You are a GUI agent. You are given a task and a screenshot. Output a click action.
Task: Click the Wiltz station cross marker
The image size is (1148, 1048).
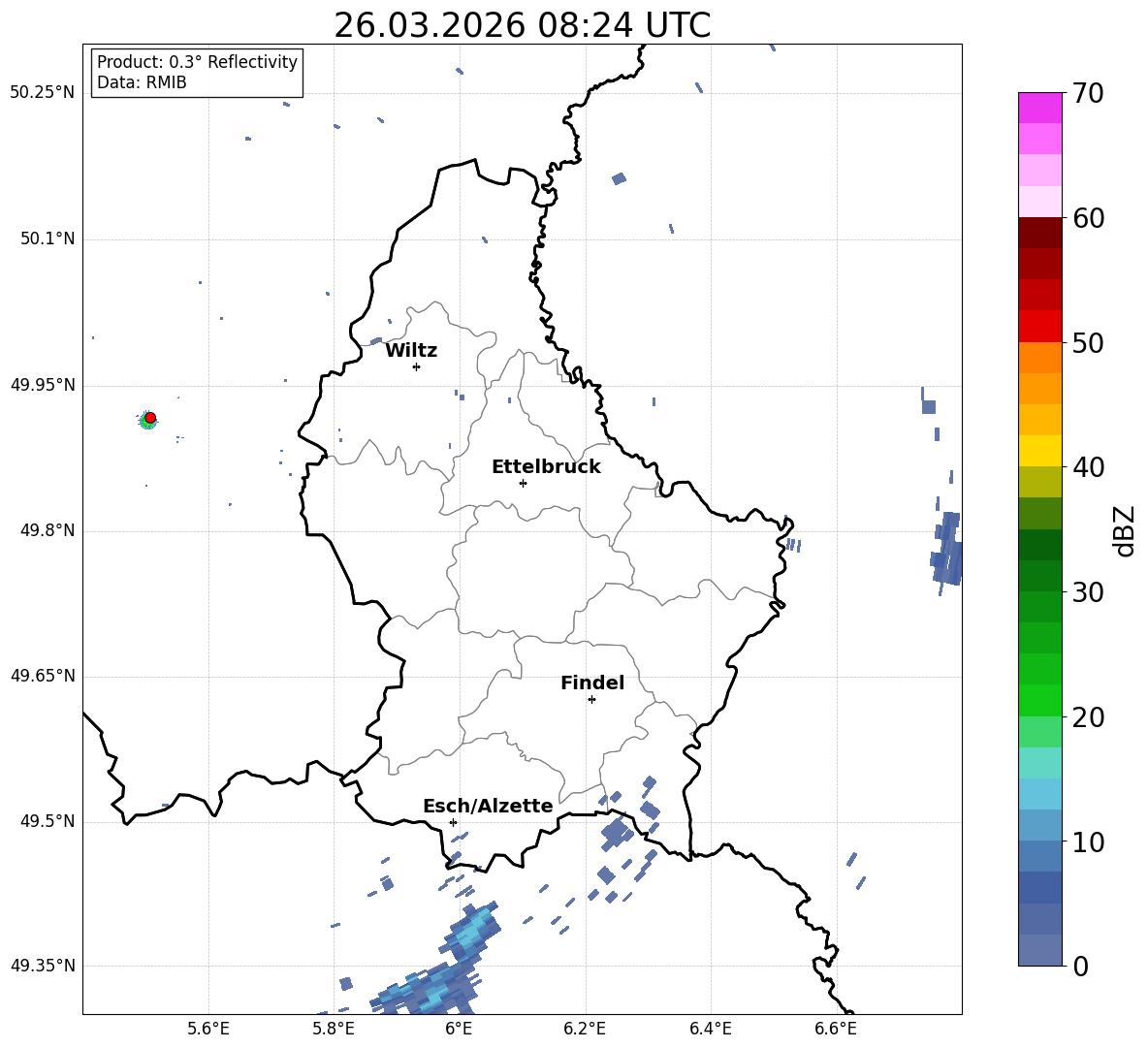pyautogui.click(x=417, y=366)
